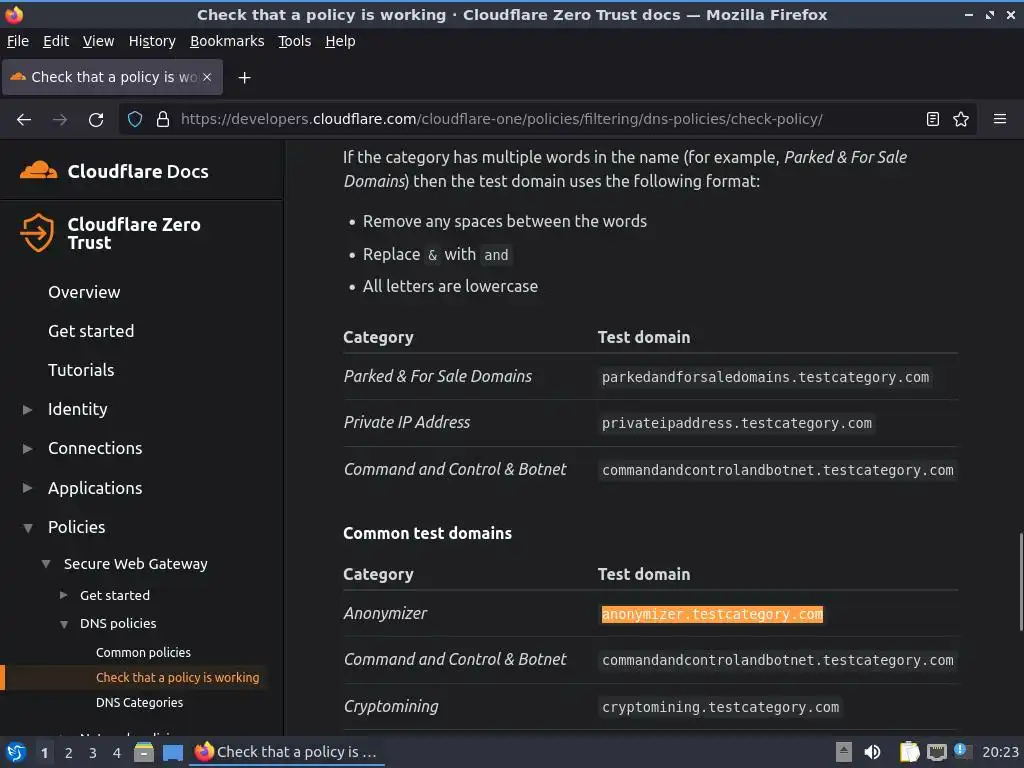Click the cryptomining.testcategory.com code text
The width and height of the screenshot is (1024, 768).
[x=720, y=707]
